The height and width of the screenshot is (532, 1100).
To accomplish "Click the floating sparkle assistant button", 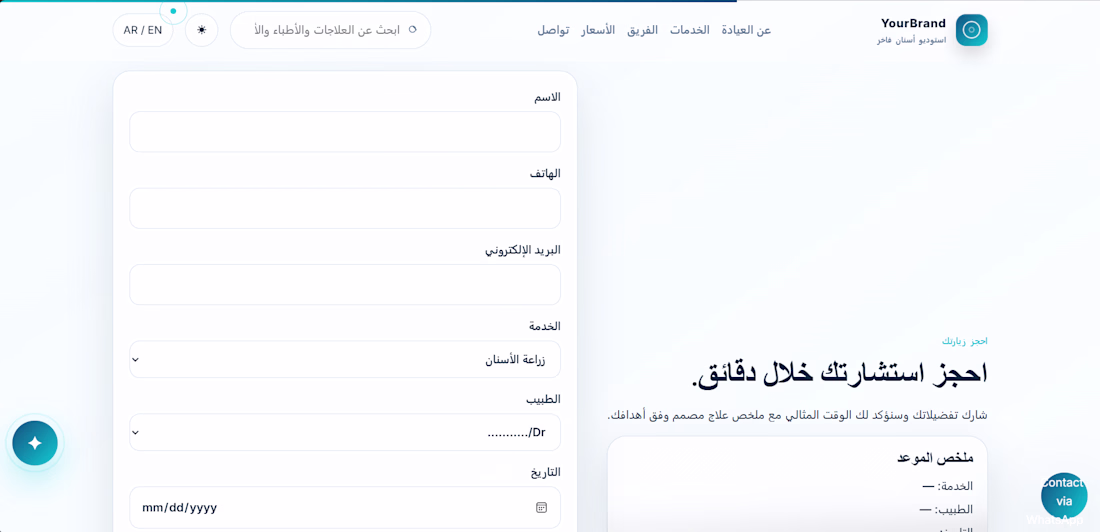I will [35, 443].
